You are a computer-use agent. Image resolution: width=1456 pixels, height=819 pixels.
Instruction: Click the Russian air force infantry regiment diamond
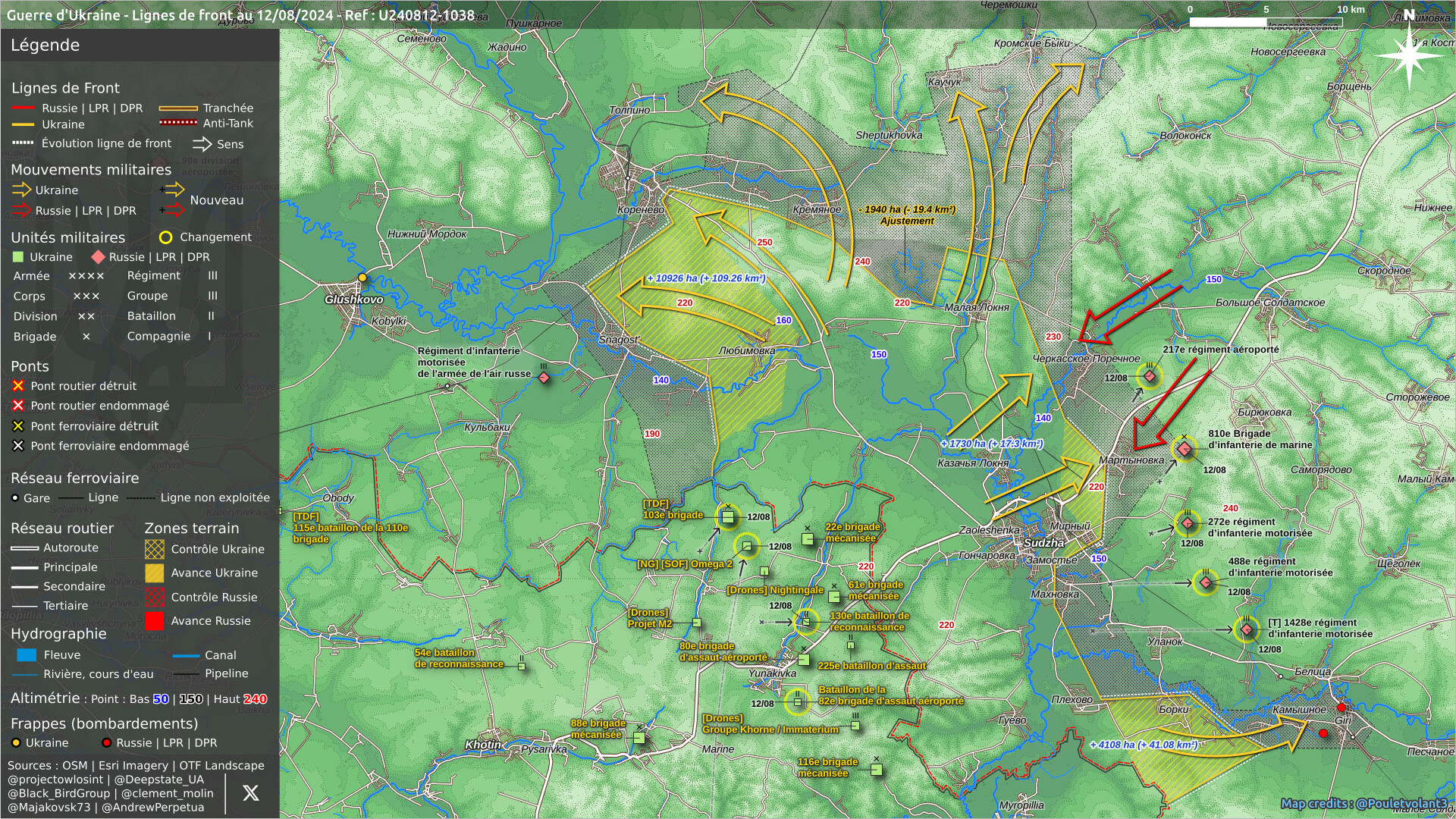click(x=544, y=378)
